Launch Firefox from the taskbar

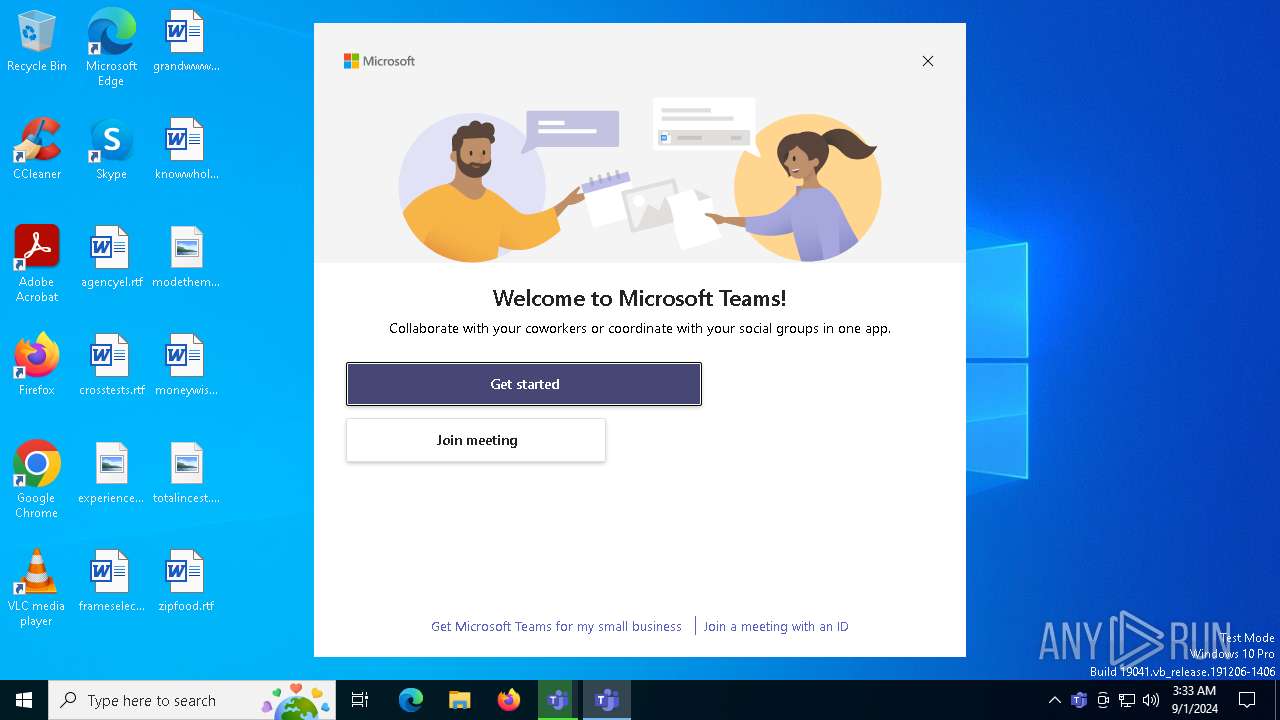509,700
